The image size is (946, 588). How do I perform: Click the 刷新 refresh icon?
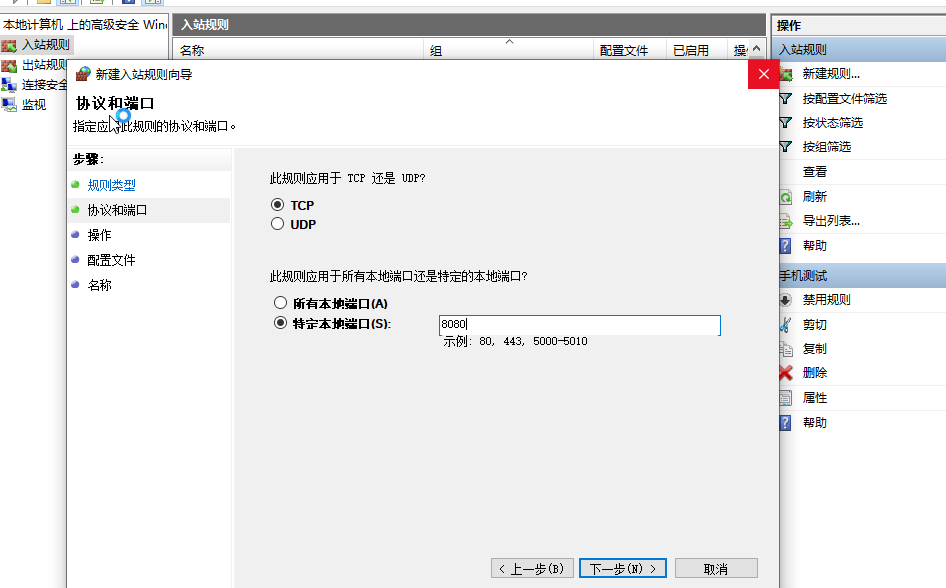785,196
